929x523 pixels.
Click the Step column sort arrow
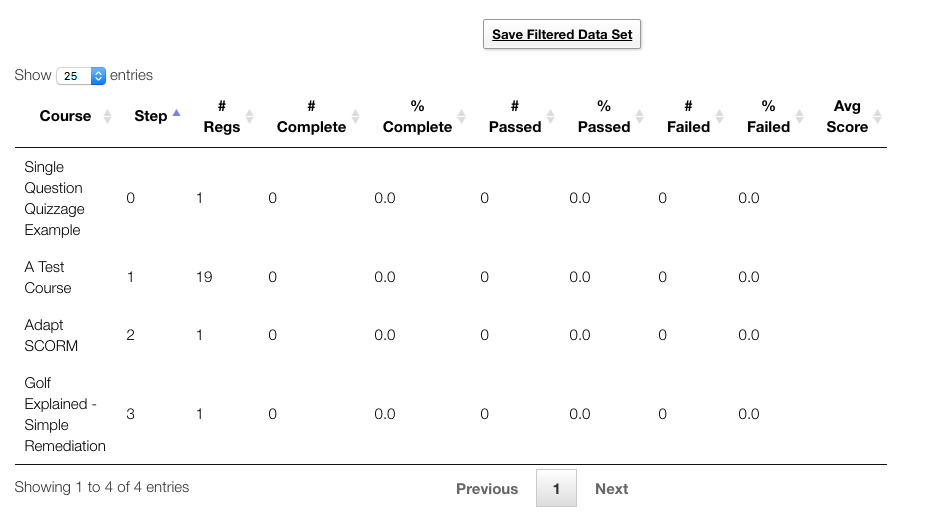(177, 115)
